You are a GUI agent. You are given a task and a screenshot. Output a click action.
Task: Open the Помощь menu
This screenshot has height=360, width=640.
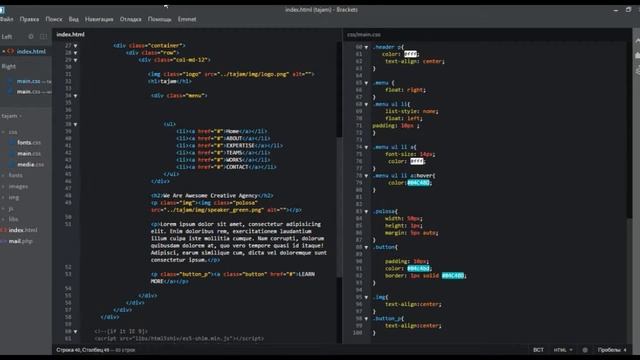click(160, 19)
